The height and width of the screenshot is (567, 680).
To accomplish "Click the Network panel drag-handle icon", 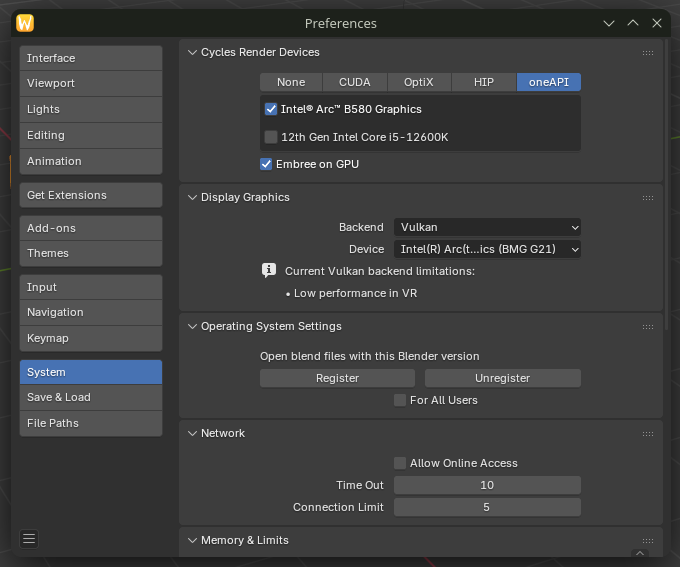I will coord(648,433).
